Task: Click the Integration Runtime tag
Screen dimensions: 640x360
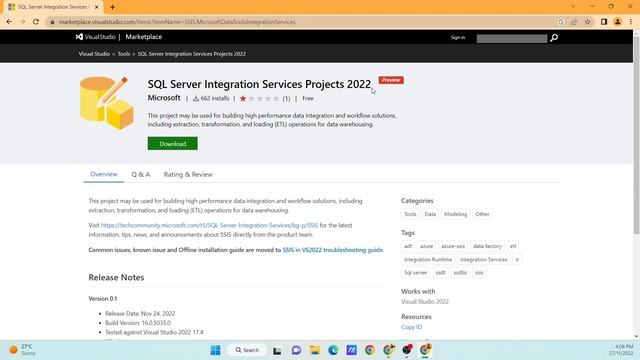Action: click(428, 260)
